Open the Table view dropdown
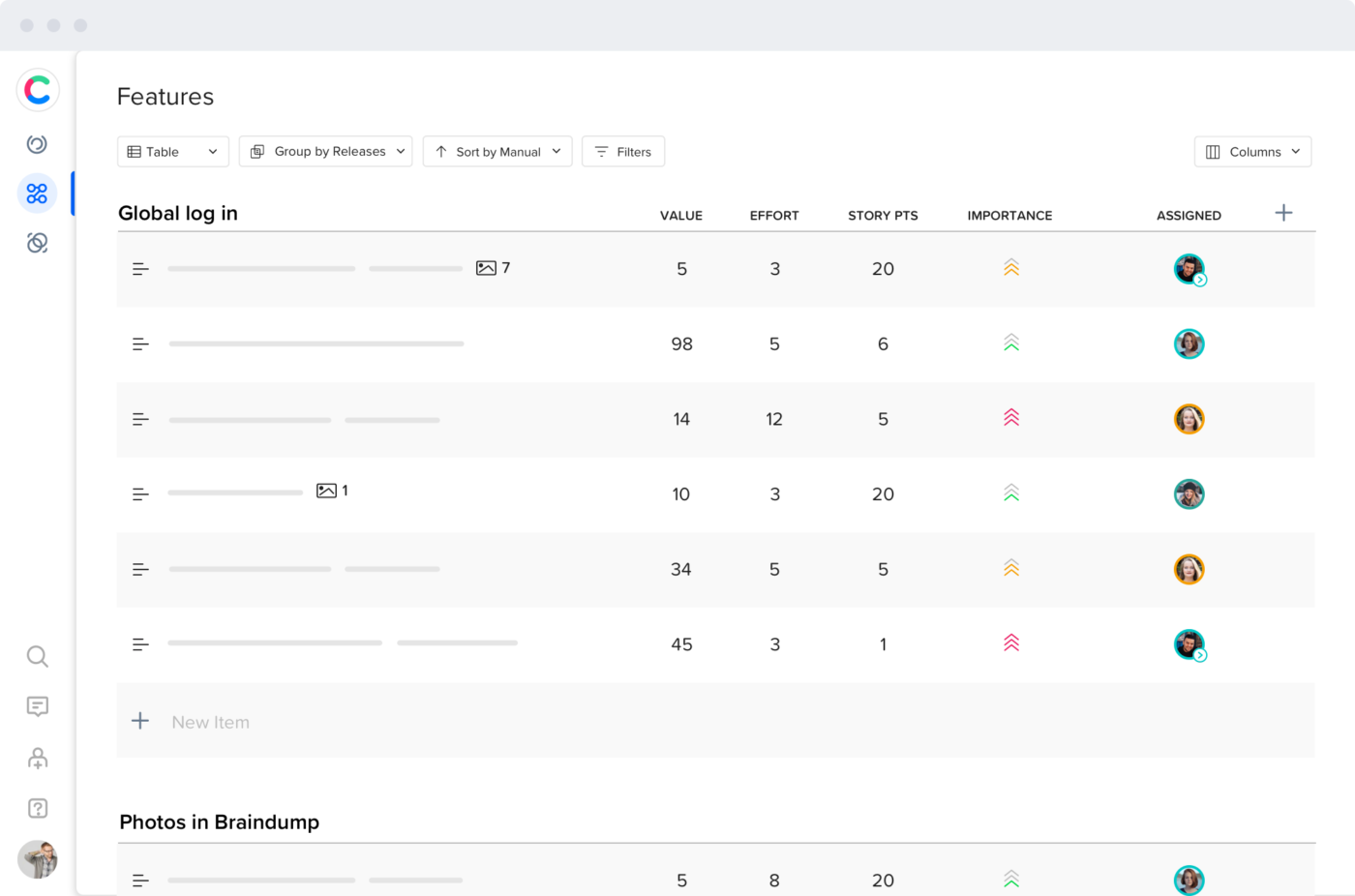 pyautogui.click(x=173, y=152)
